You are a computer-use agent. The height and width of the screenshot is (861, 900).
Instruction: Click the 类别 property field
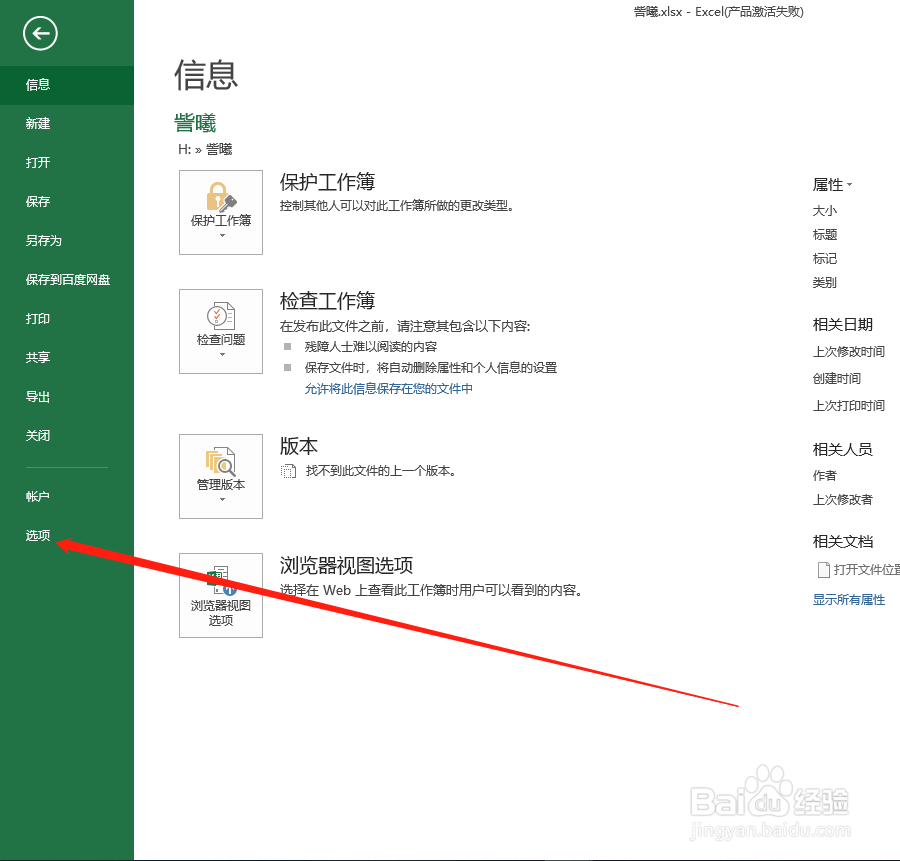pyautogui.click(x=825, y=283)
